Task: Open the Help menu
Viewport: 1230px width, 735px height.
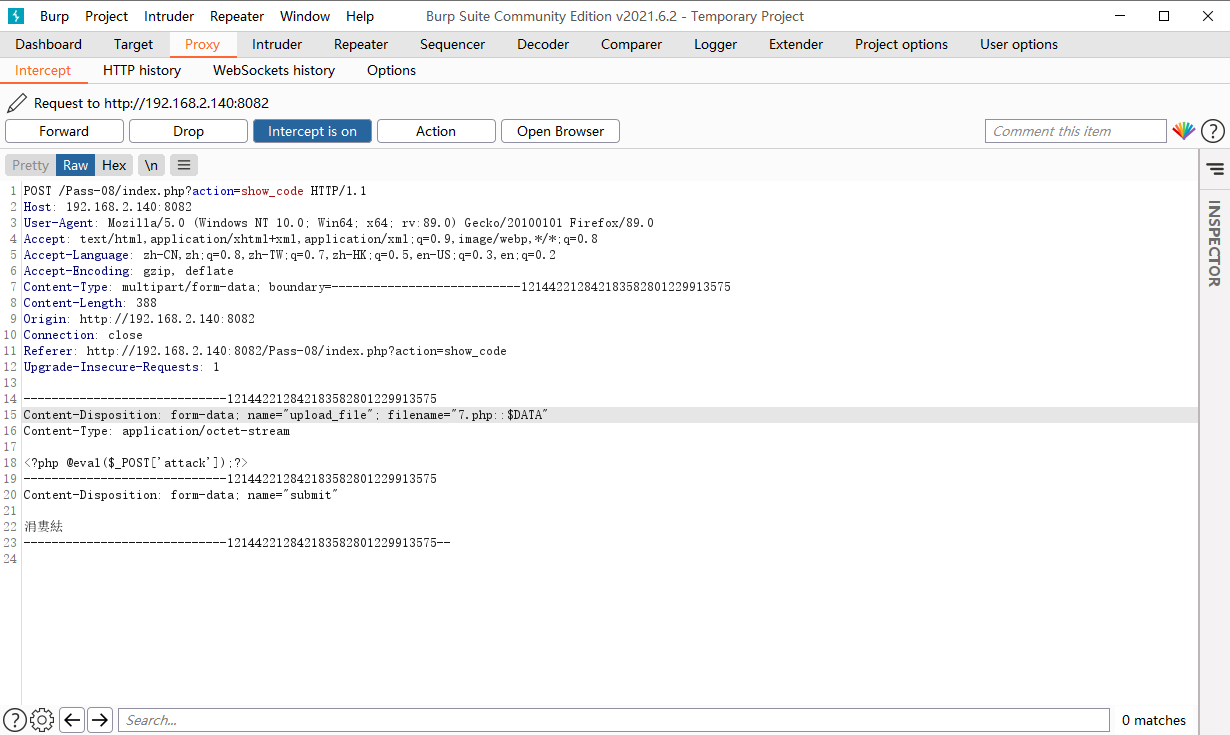Action: [x=360, y=16]
